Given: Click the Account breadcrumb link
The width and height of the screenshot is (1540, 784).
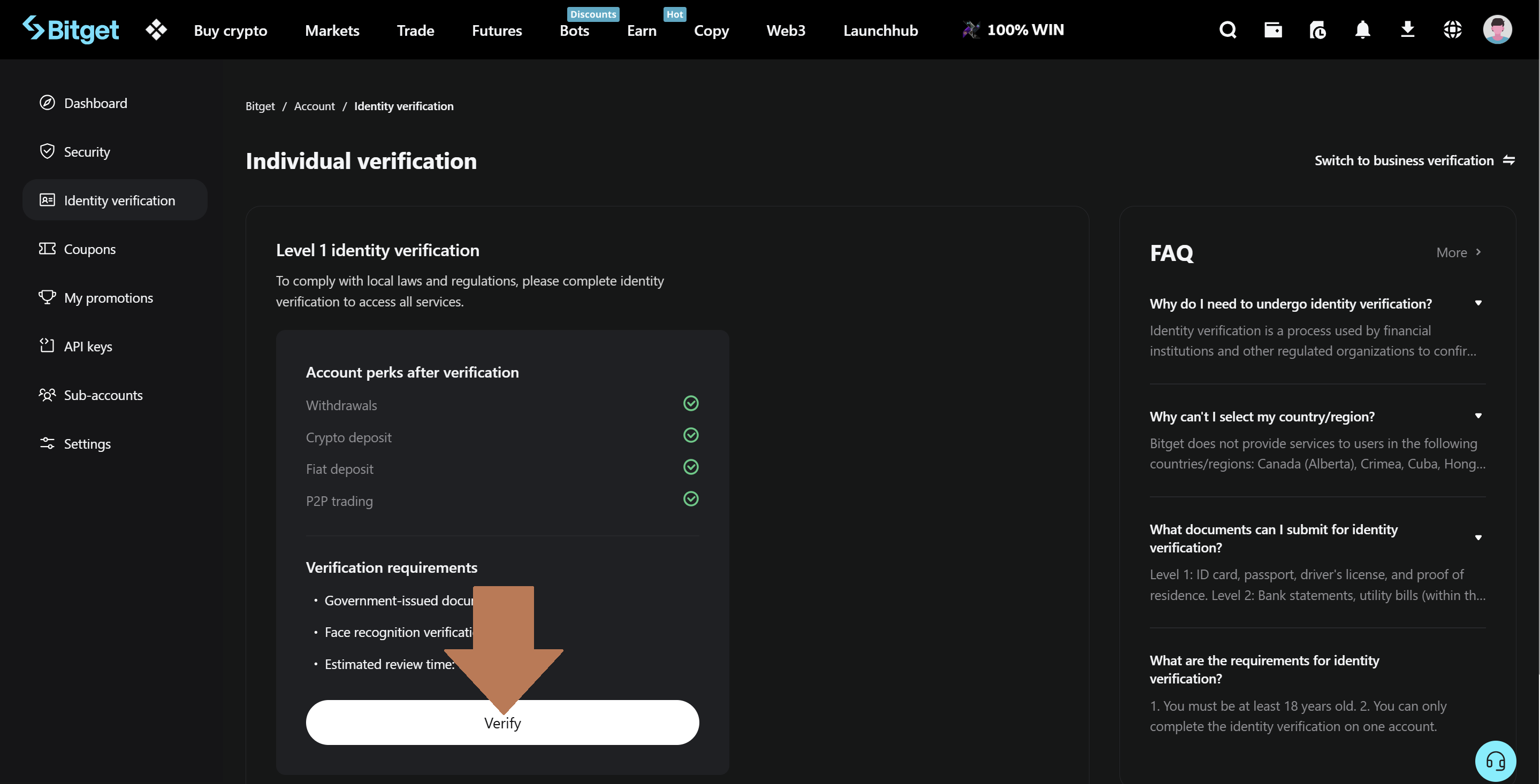Looking at the screenshot, I should coord(315,106).
